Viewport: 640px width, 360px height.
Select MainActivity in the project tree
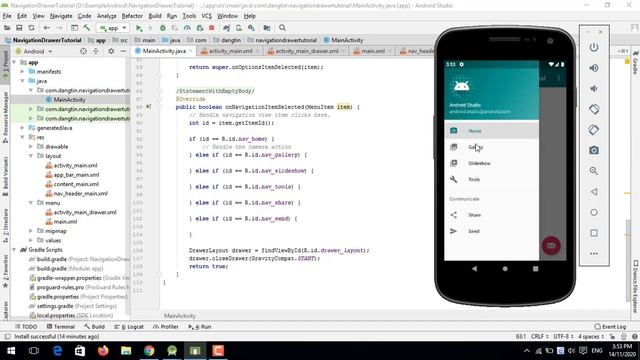pyautogui.click(x=69, y=100)
